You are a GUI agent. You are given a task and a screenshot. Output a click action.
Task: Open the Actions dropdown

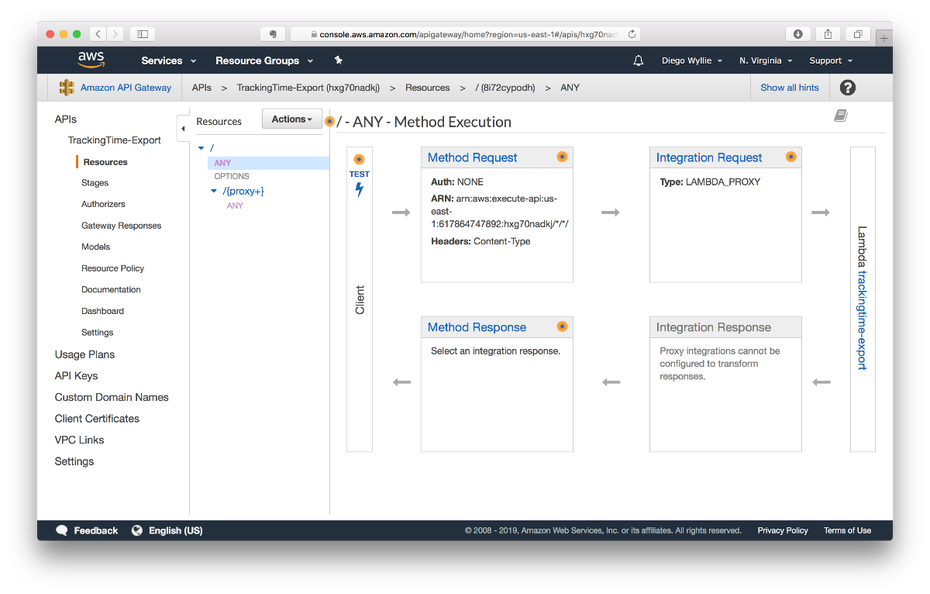(x=292, y=119)
